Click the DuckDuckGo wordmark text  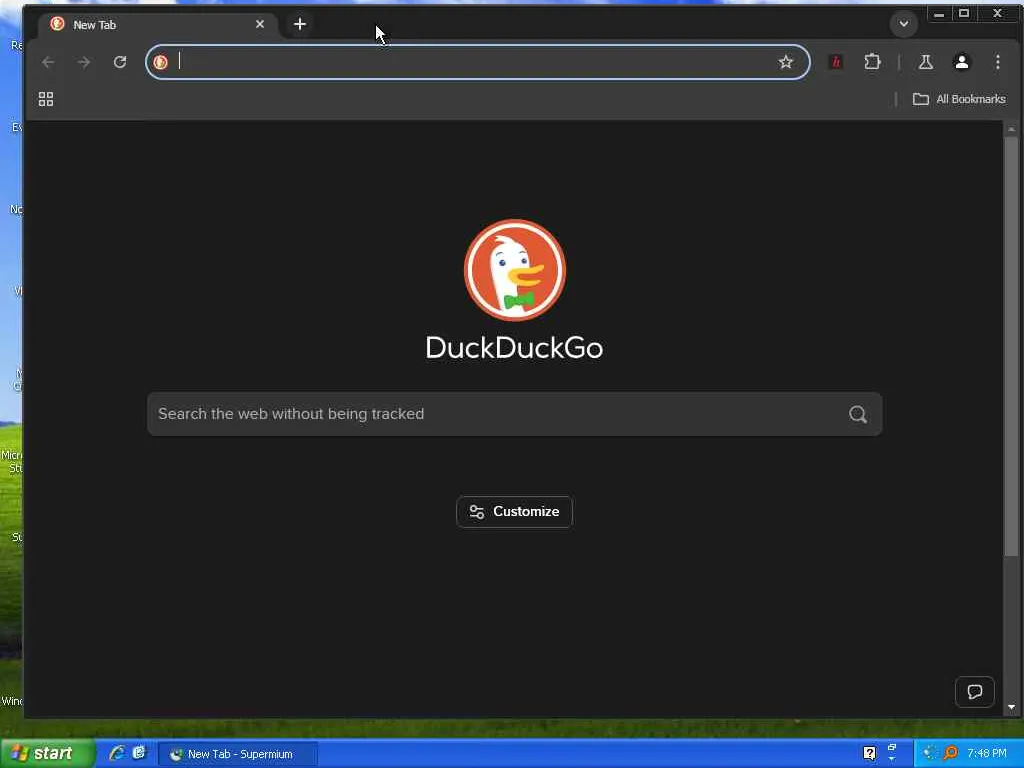tap(515, 347)
